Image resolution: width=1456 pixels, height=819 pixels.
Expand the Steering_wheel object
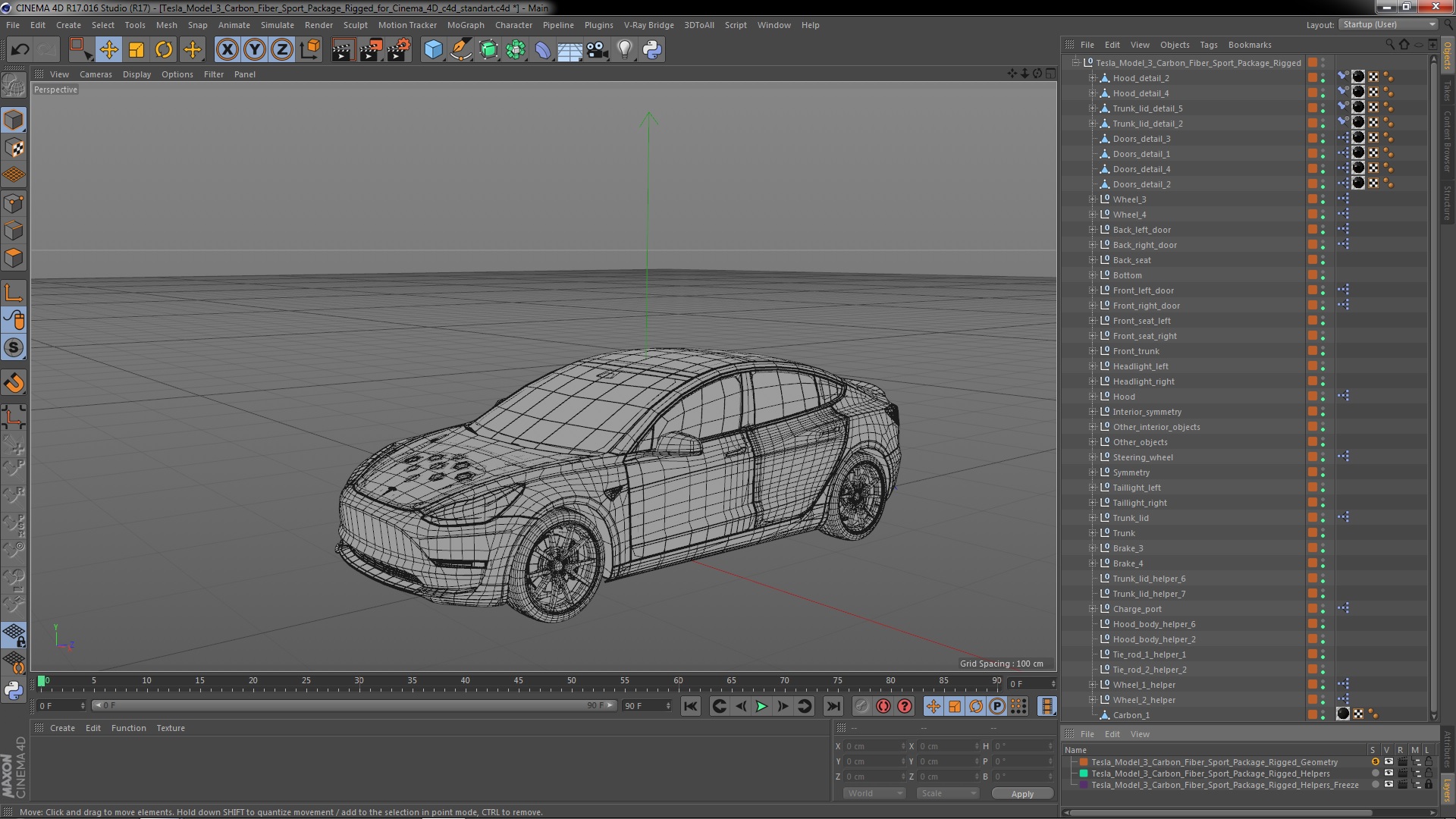(x=1093, y=457)
